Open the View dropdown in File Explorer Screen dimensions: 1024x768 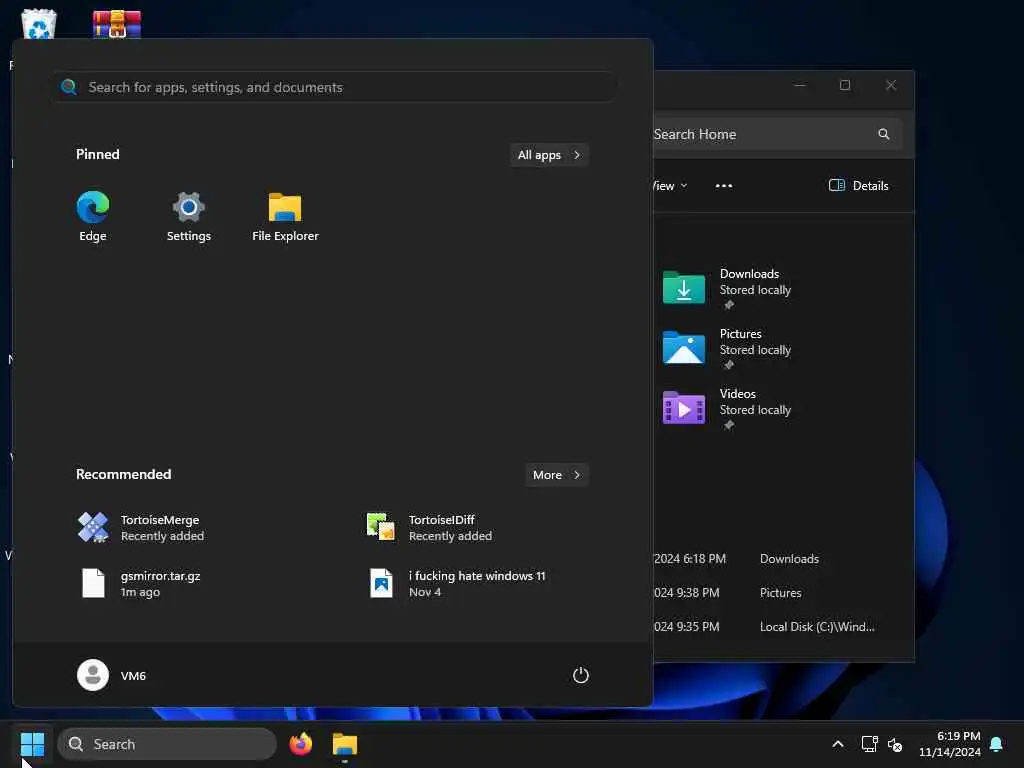click(x=670, y=186)
